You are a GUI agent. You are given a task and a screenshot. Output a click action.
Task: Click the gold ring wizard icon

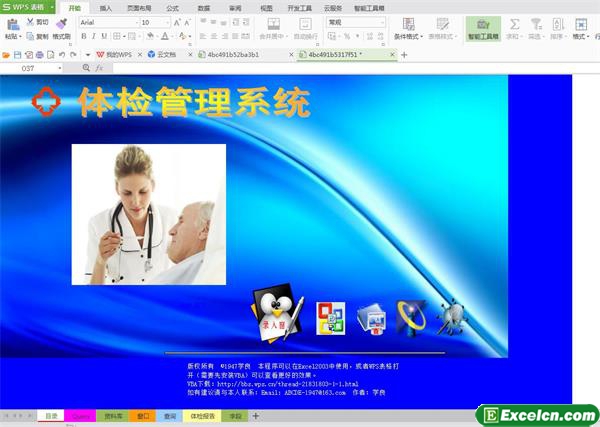[411, 318]
